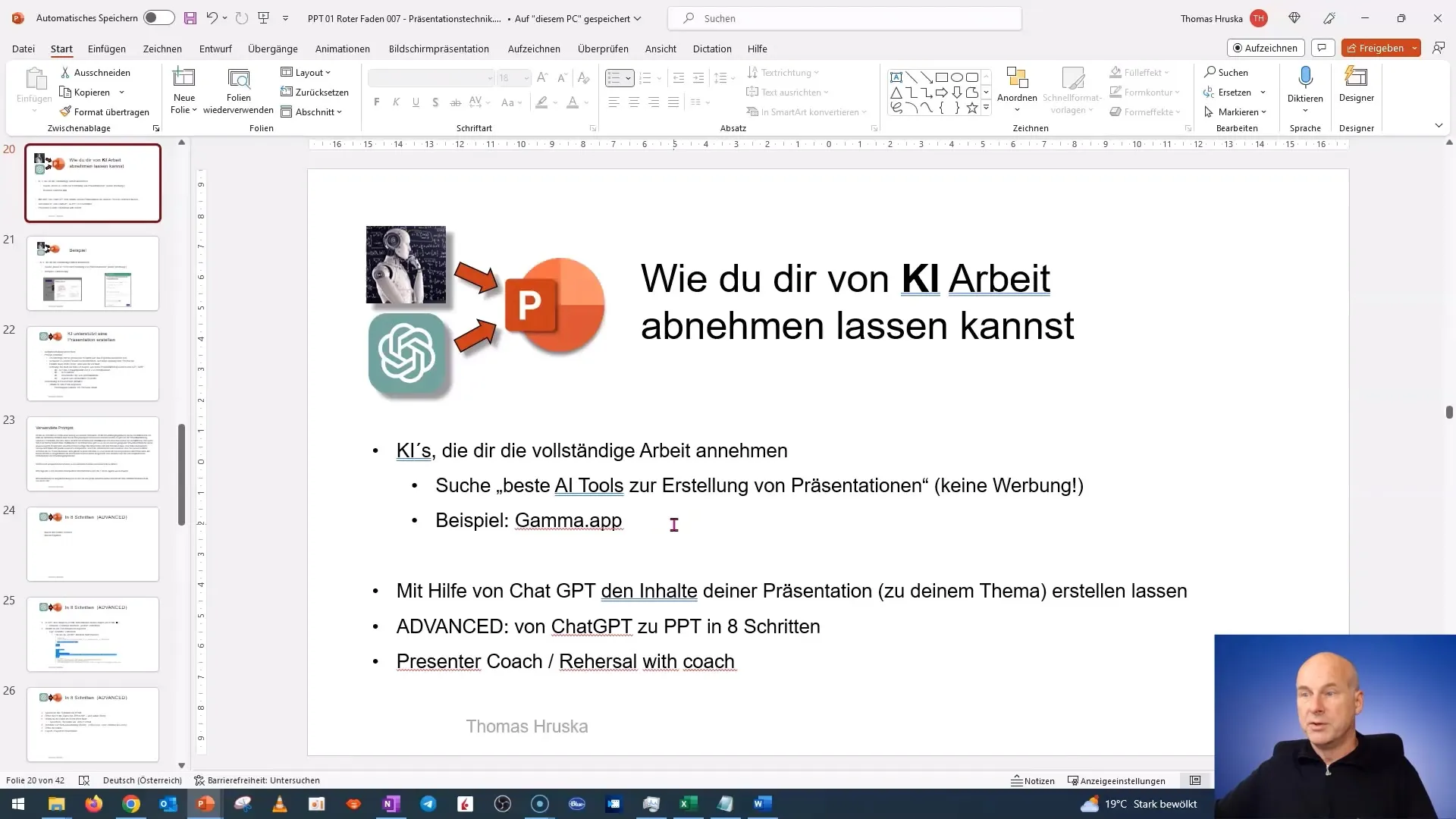Open Anzeigeeinstellungen in status bar
This screenshot has height=819, width=1456.
pyautogui.click(x=1116, y=780)
